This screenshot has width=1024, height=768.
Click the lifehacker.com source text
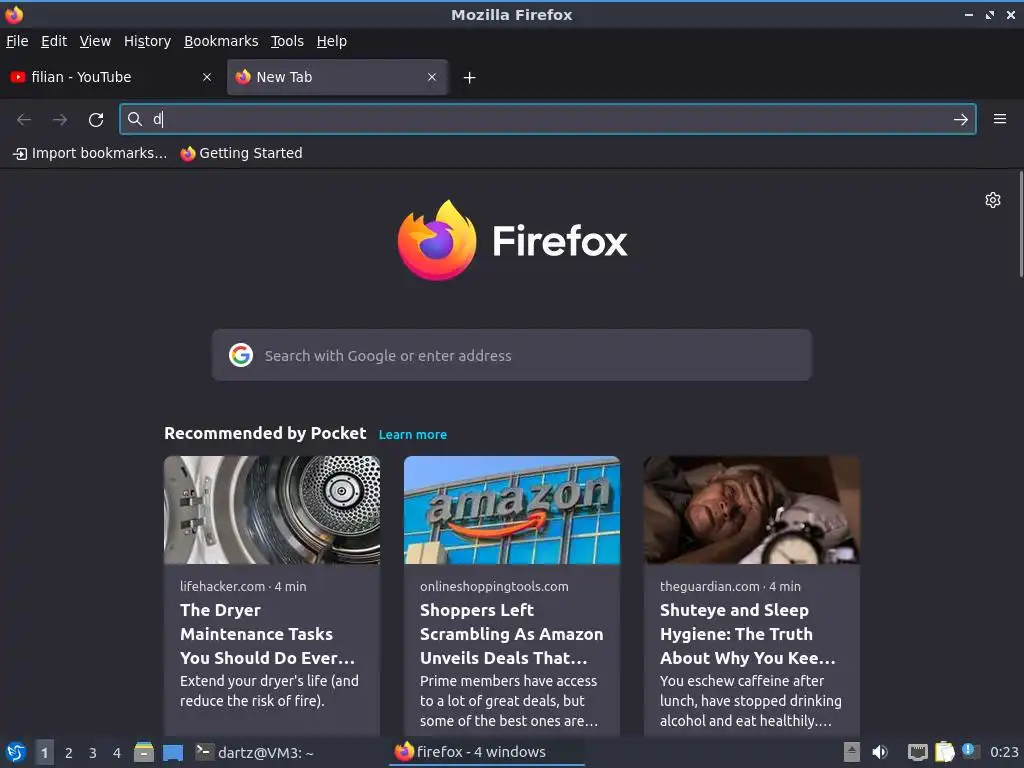pos(223,586)
